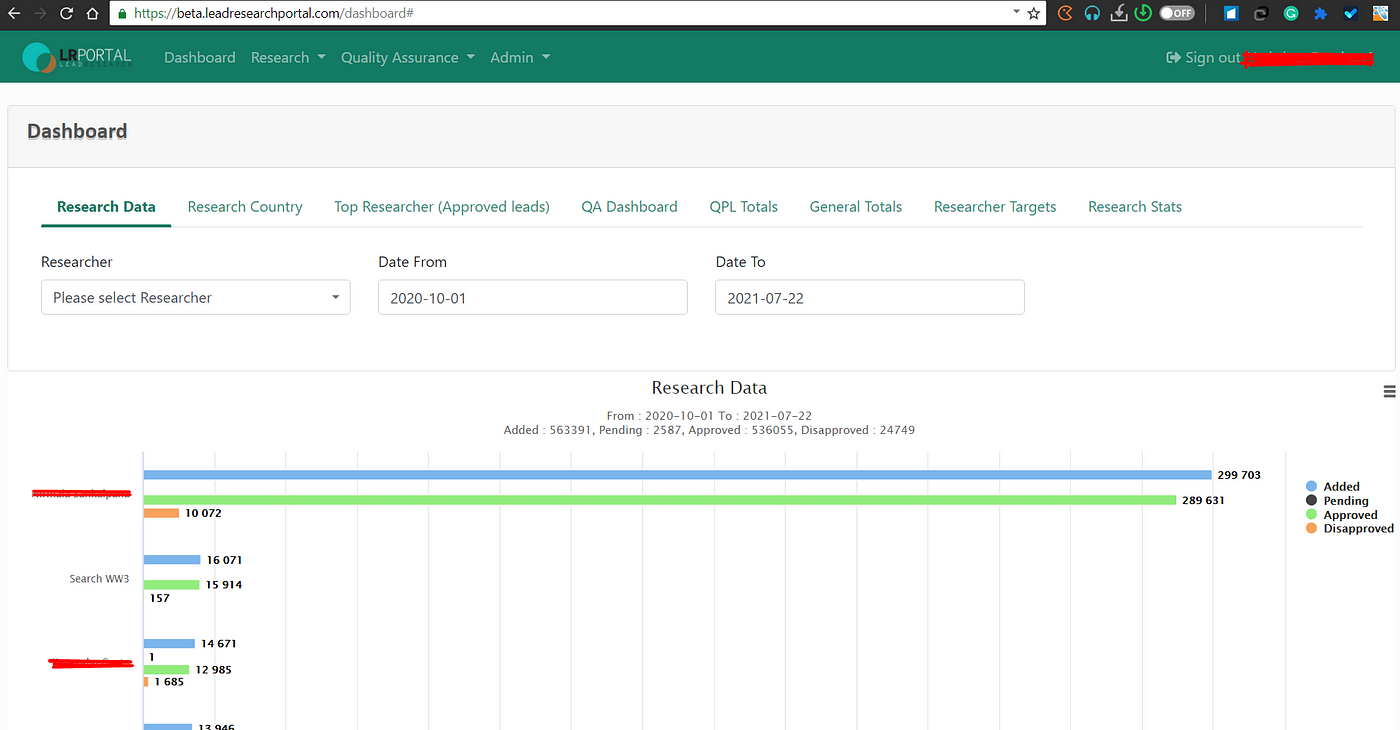Screen dimensions: 1400x730
Task: Toggle the Added series in legend
Action: click(x=1333, y=487)
